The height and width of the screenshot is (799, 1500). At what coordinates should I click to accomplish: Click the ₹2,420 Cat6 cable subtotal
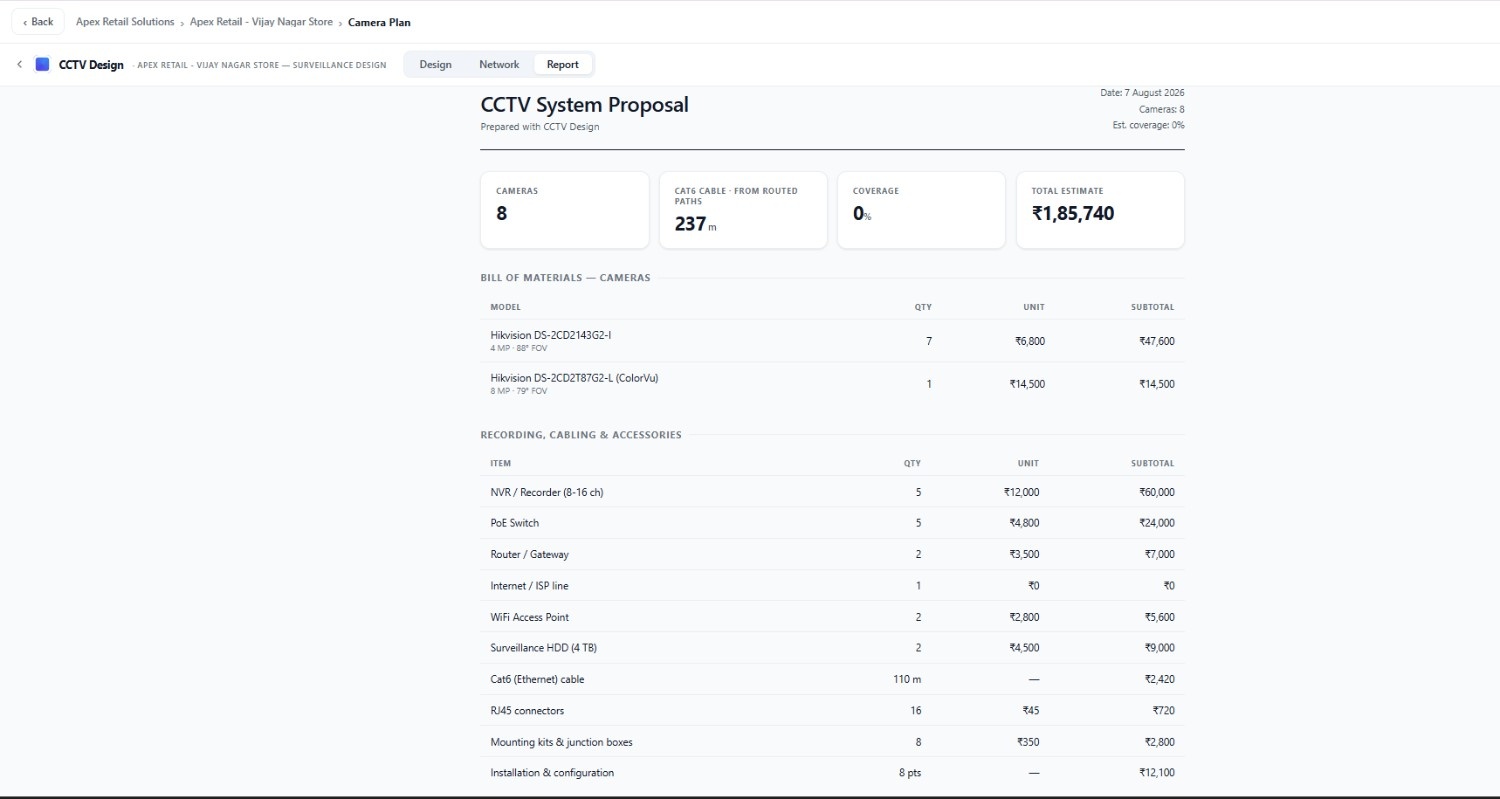(x=1159, y=679)
